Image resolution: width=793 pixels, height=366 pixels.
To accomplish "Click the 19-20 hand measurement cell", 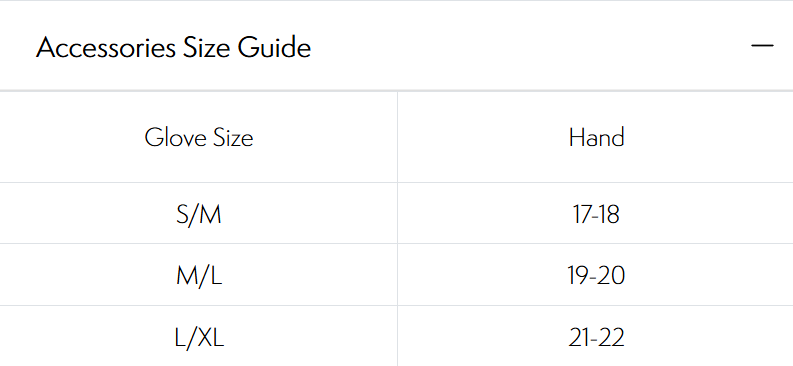I will coord(596,276).
